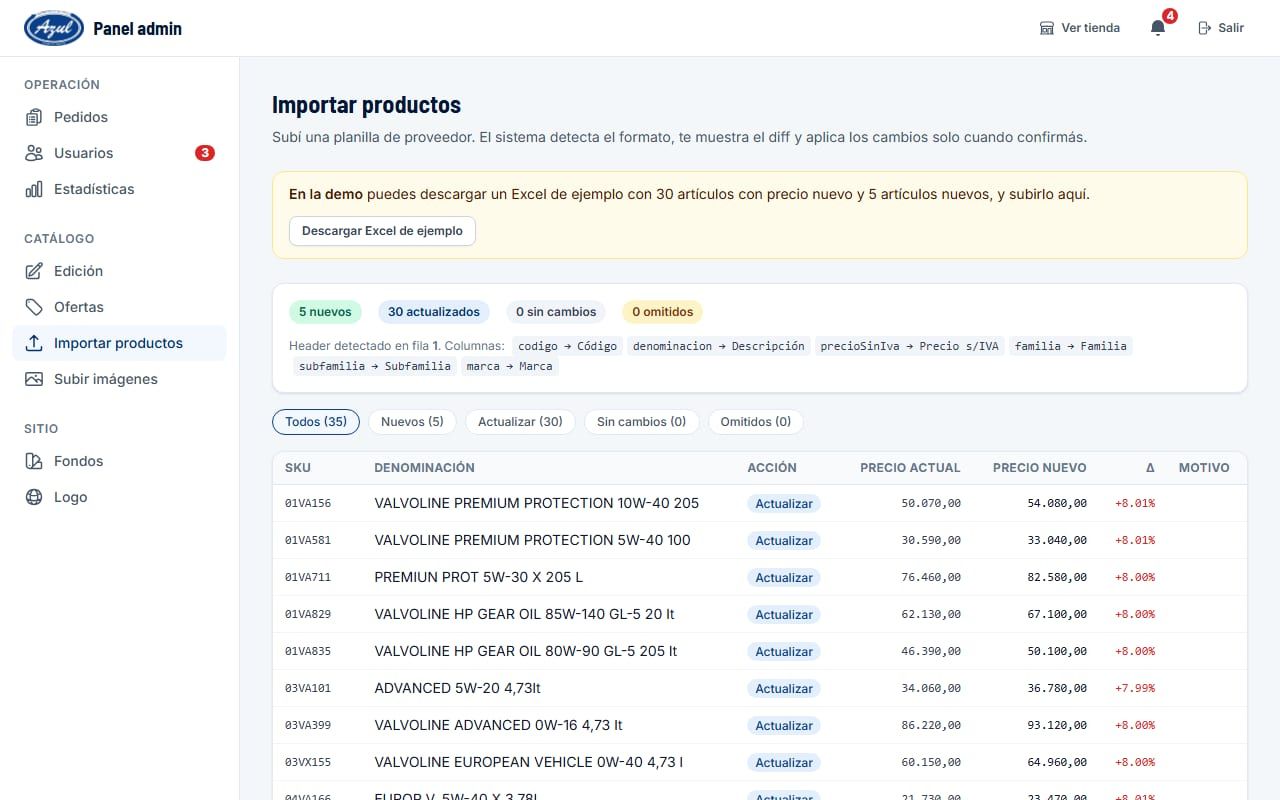The height and width of the screenshot is (800, 1280).
Task: Click Salir to log out
Action: (x=1221, y=28)
